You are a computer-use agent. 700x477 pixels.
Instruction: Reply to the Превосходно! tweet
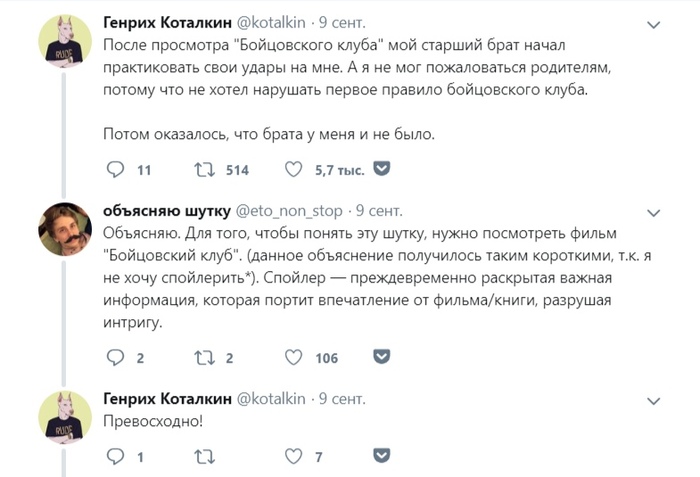tap(115, 457)
